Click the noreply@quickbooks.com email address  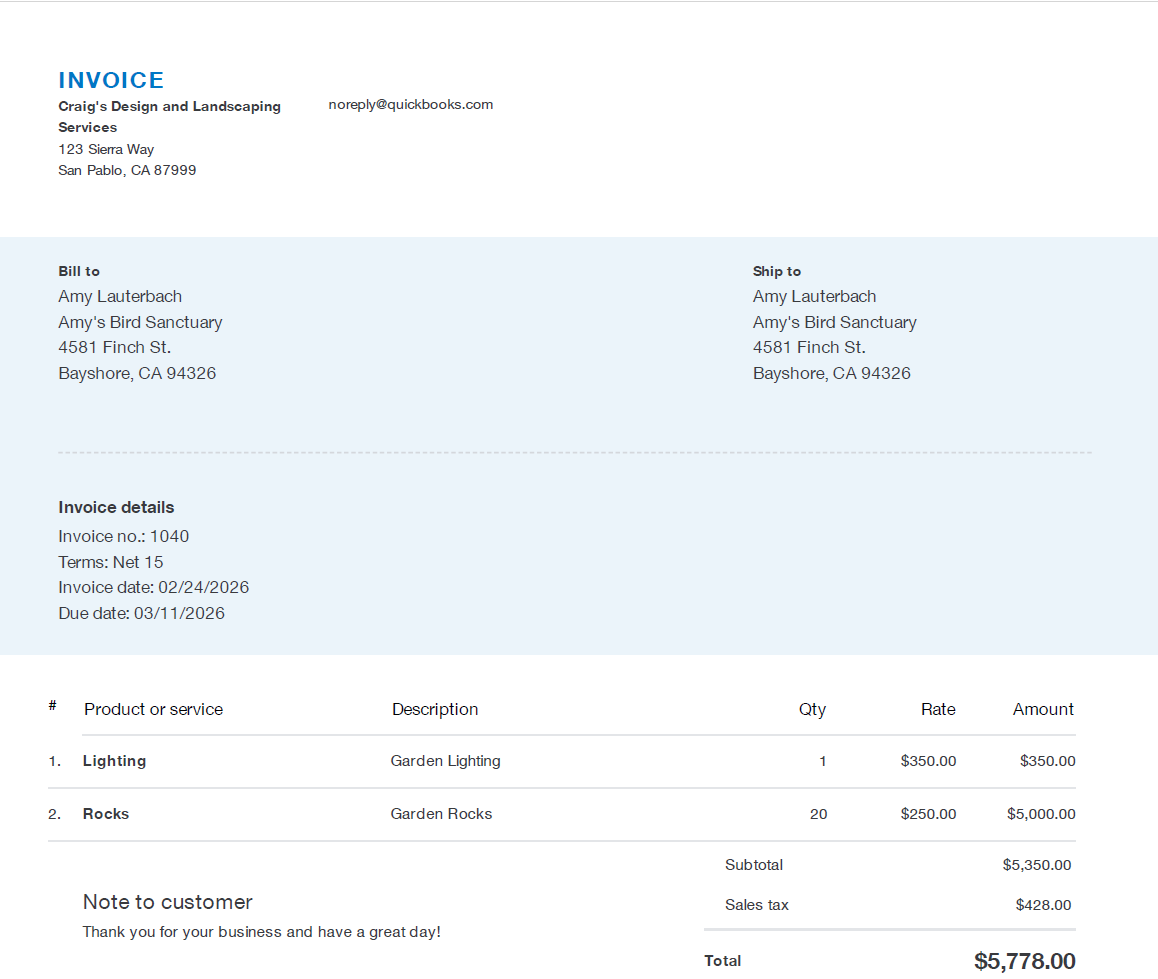pyautogui.click(x=410, y=104)
